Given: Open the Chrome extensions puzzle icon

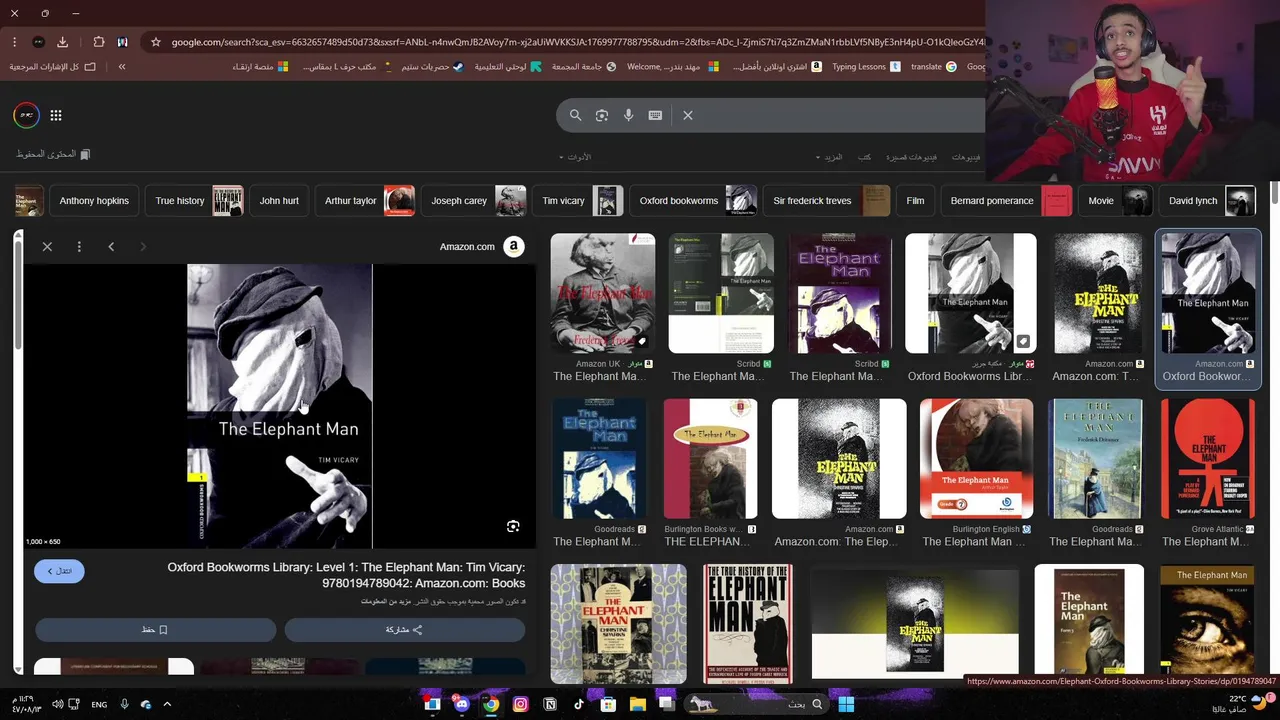Looking at the screenshot, I should 98,42.
